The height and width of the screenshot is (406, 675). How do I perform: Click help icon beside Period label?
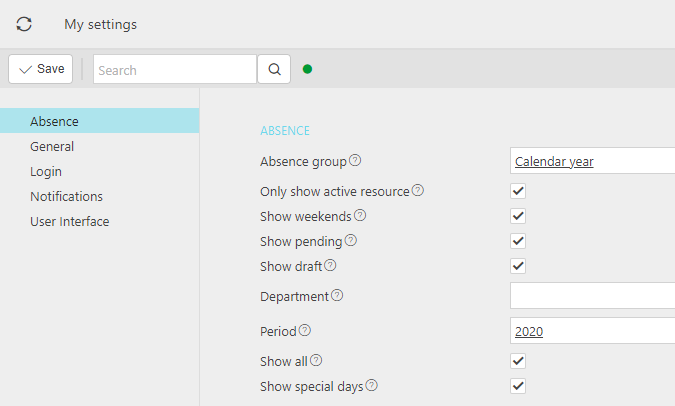coord(305,331)
